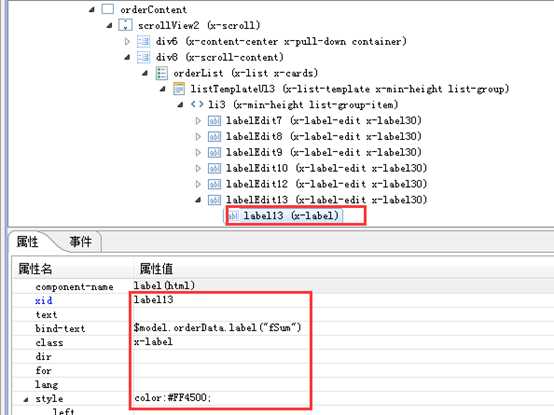Select li3 list-group-item row
The width and height of the screenshot is (554, 415).
pyautogui.click(x=303, y=105)
